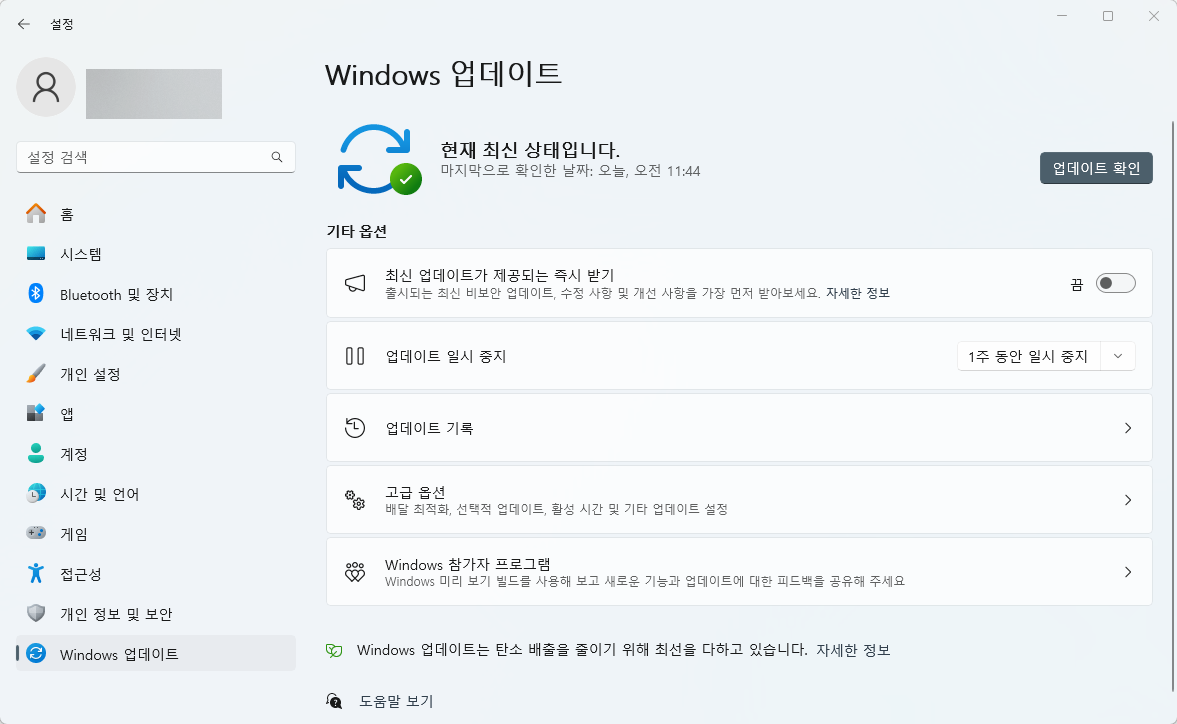Screen dimensions: 1177x724
Task: Click the 개인 정보 및 보안 shield icon
Action: (36, 613)
